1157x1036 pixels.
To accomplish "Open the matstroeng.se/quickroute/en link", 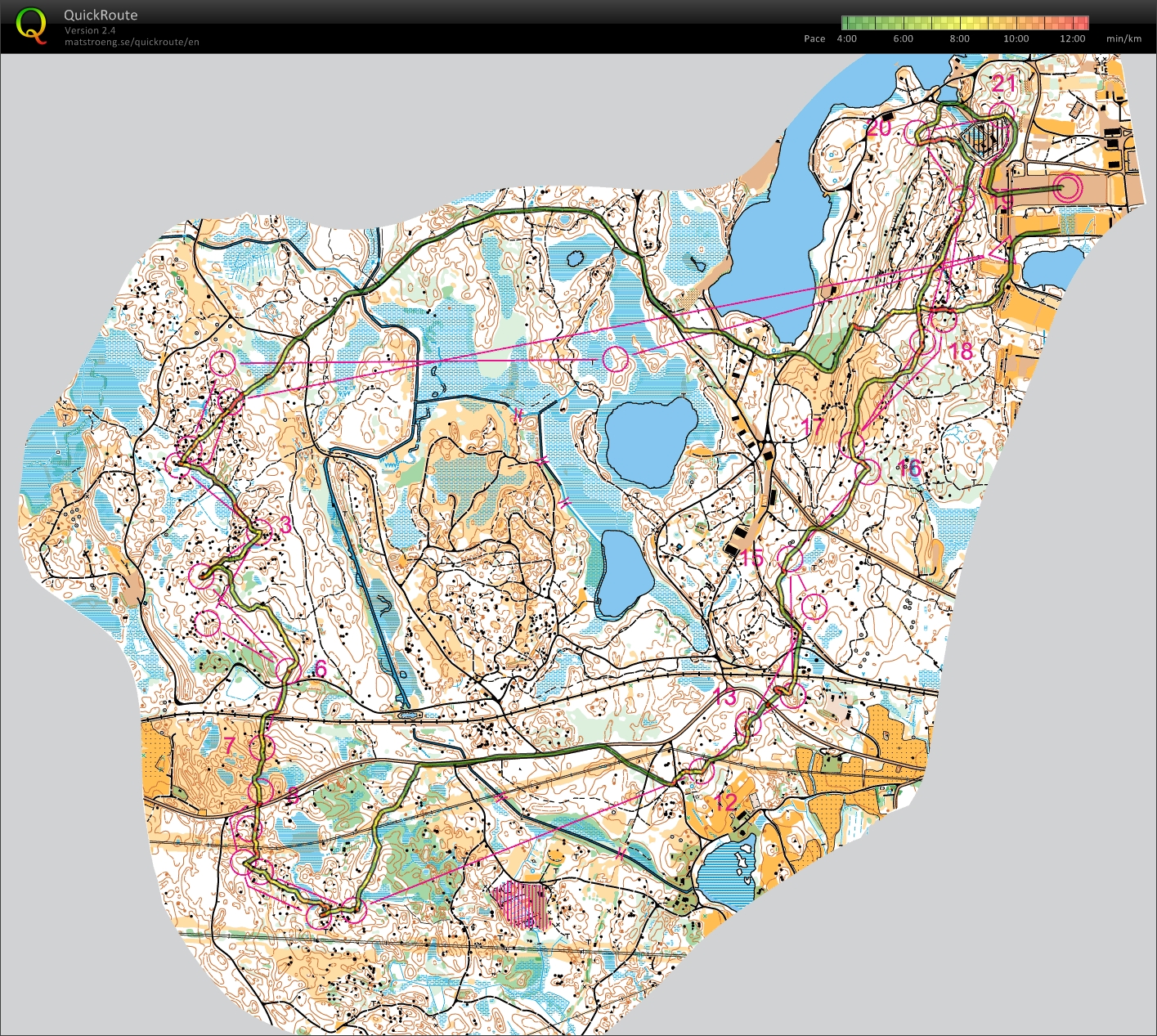I will (132, 42).
